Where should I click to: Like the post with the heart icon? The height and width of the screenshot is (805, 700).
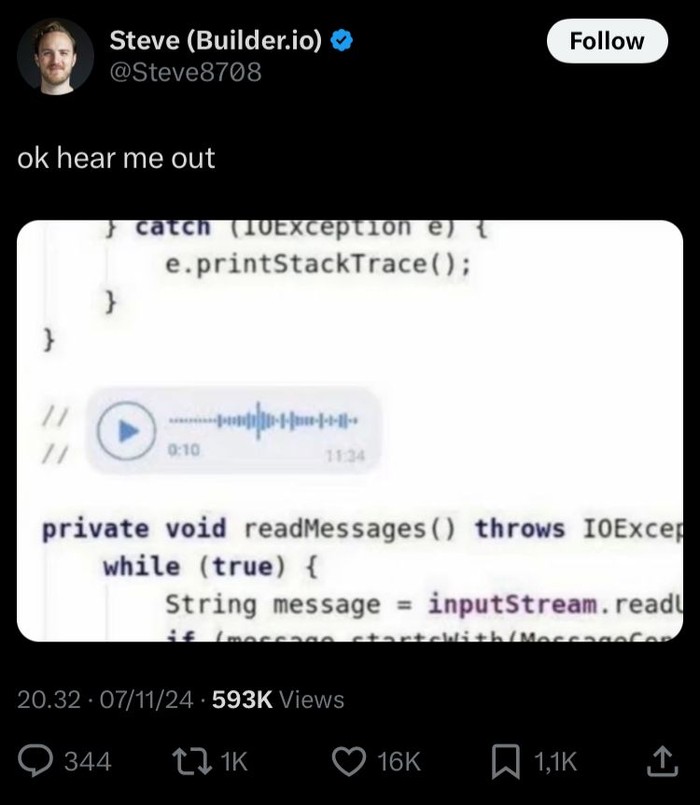tap(349, 761)
